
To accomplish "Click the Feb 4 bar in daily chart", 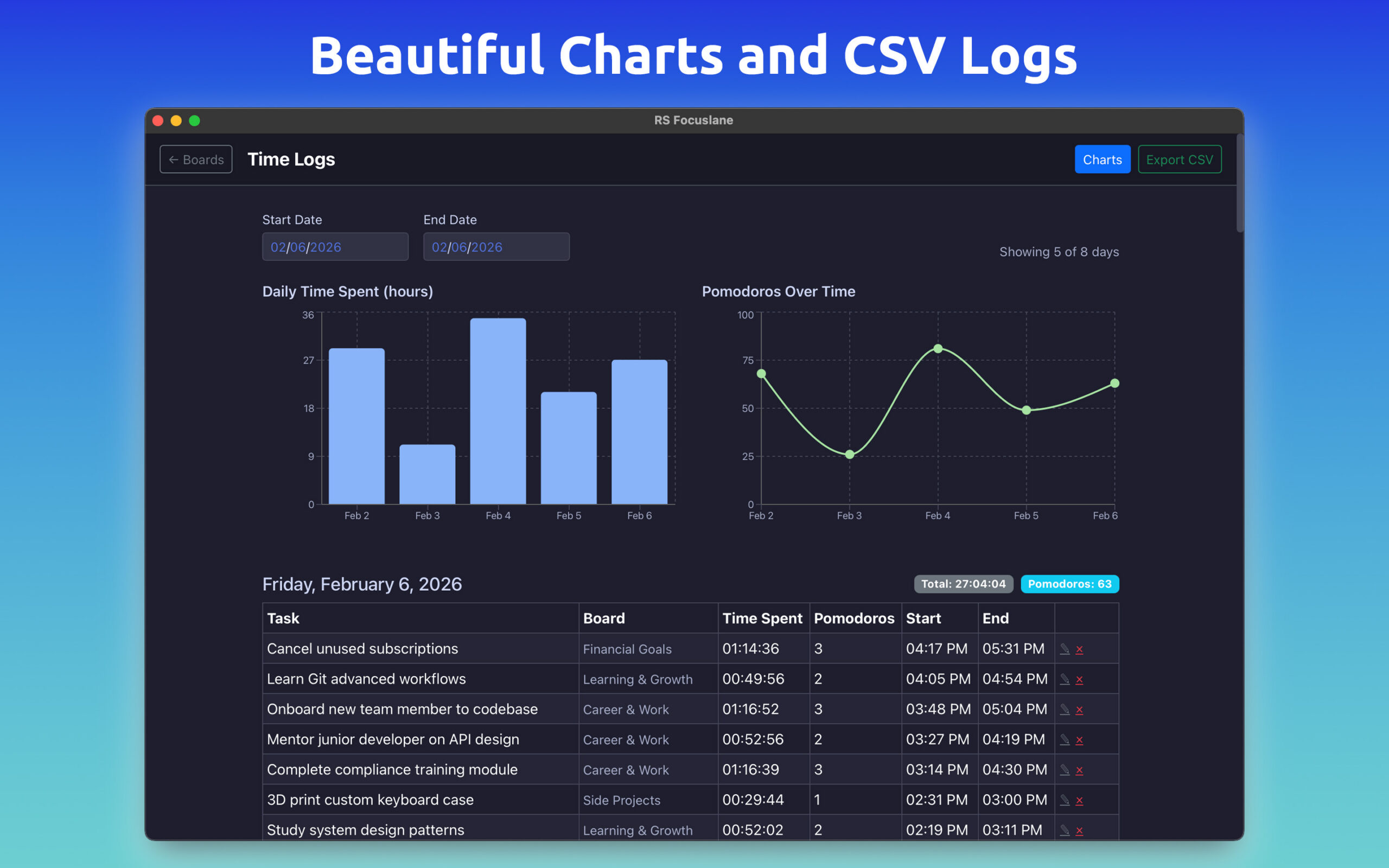I will click(x=498, y=411).
